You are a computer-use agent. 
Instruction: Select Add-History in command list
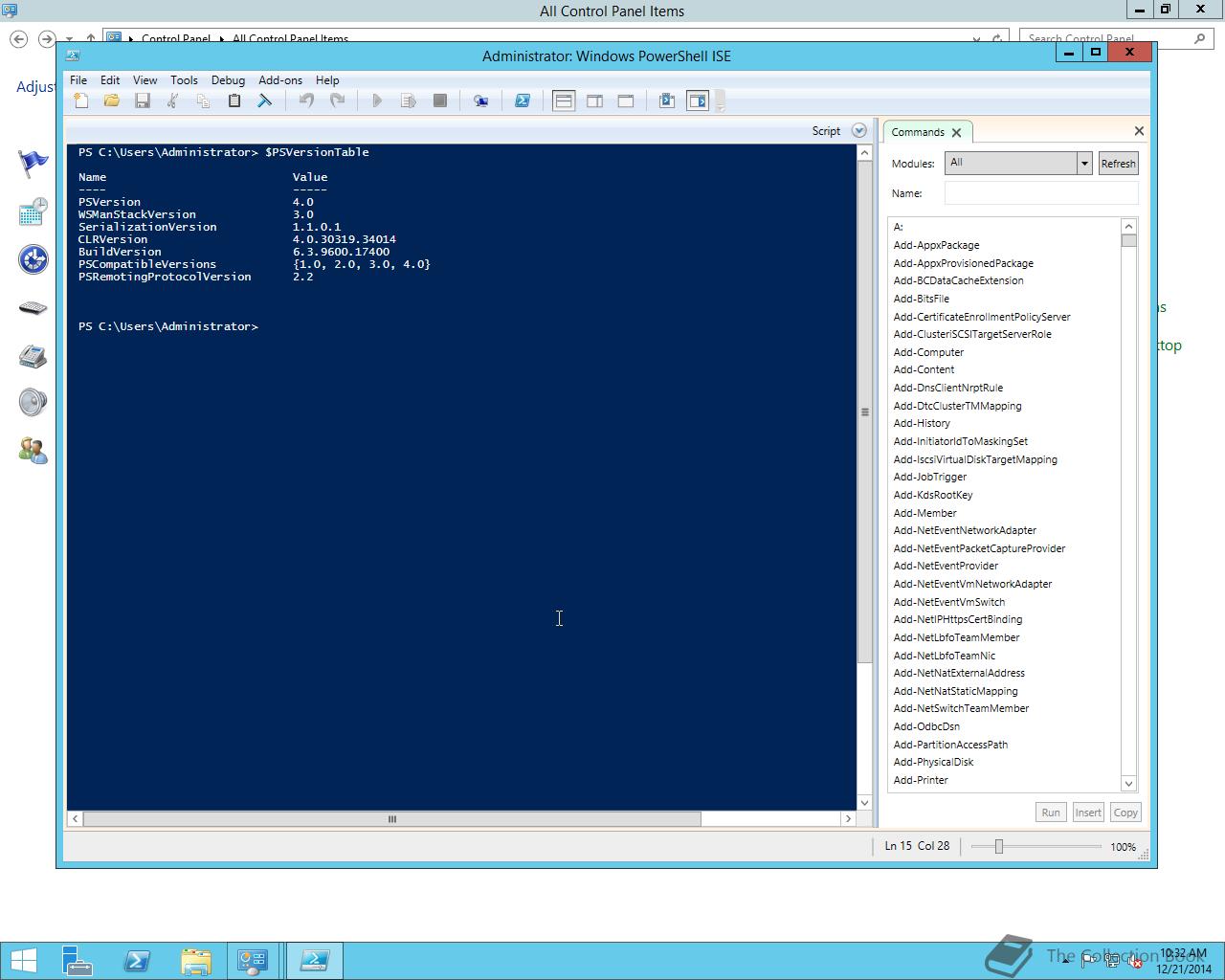click(x=922, y=423)
